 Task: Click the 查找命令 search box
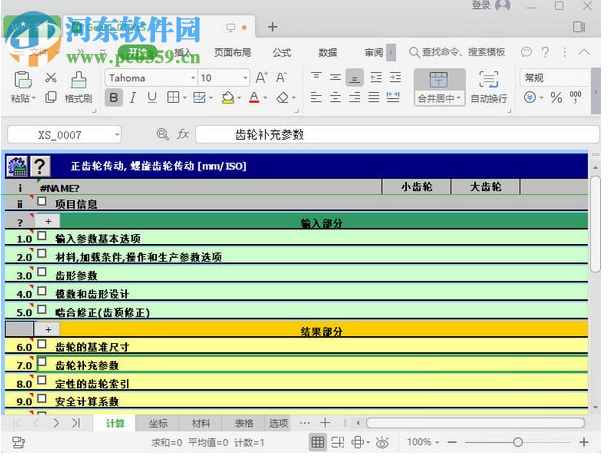point(457,52)
